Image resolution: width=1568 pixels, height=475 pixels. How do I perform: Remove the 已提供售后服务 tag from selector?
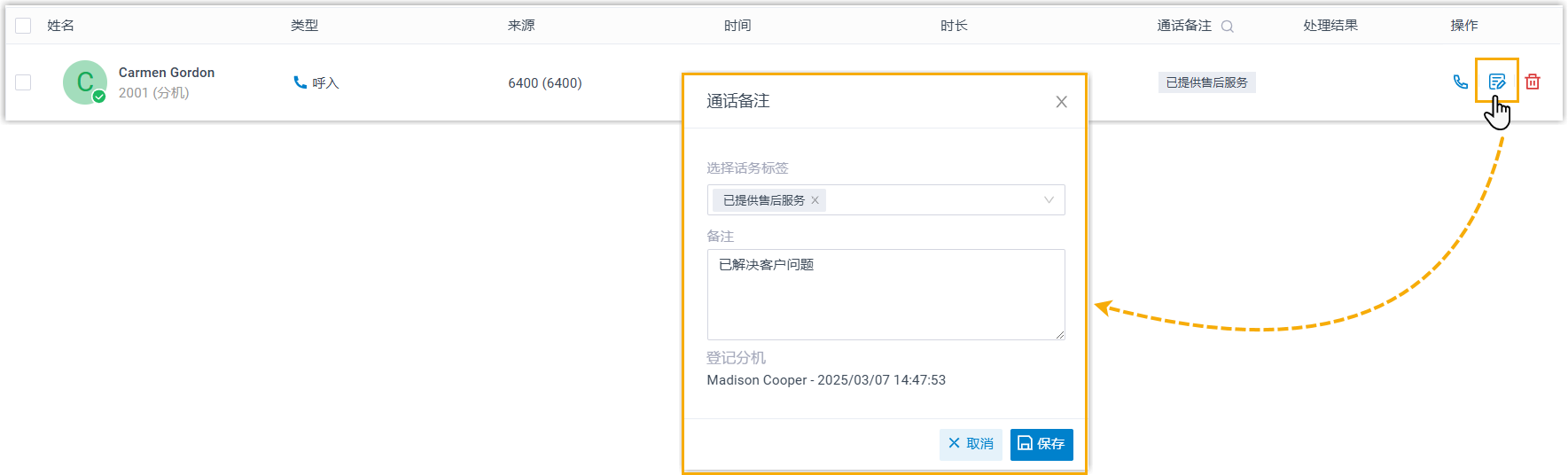coord(815,200)
